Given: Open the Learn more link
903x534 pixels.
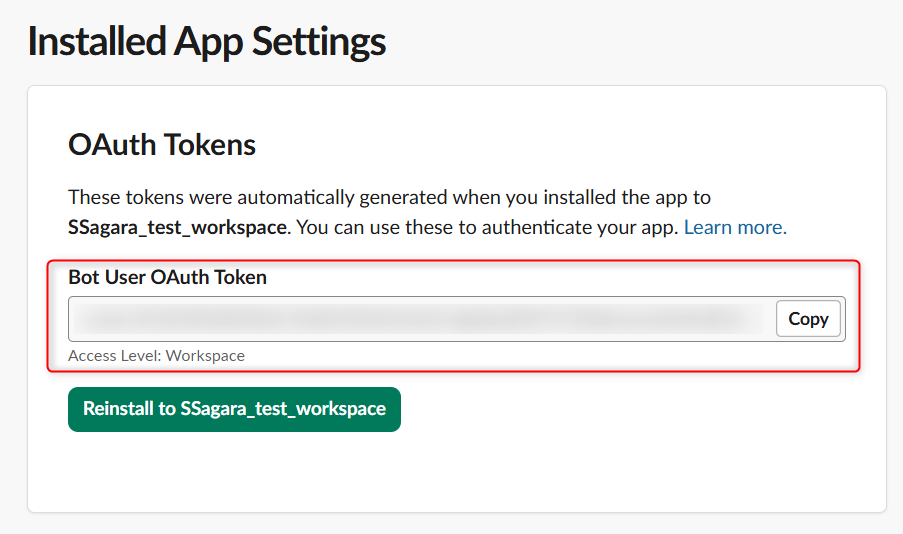Looking at the screenshot, I should [x=735, y=227].
